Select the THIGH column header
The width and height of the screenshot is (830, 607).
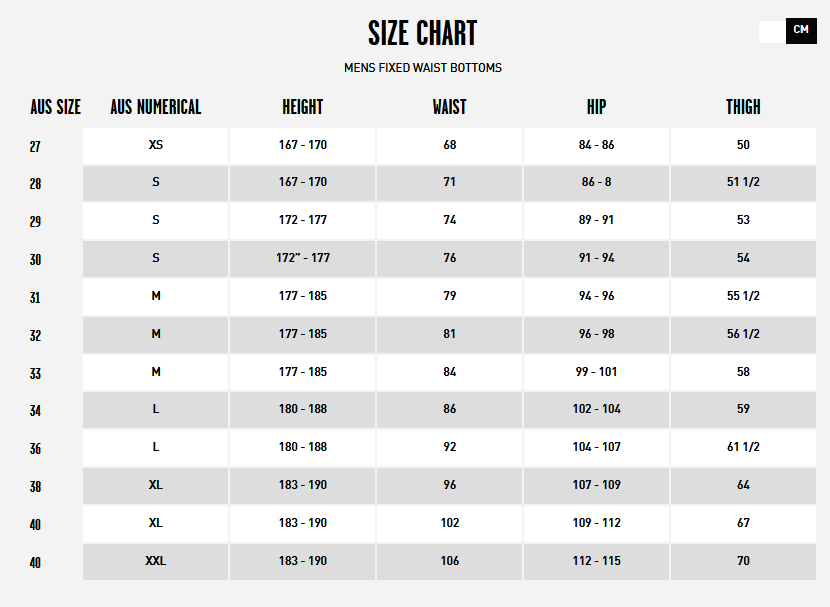[743, 107]
